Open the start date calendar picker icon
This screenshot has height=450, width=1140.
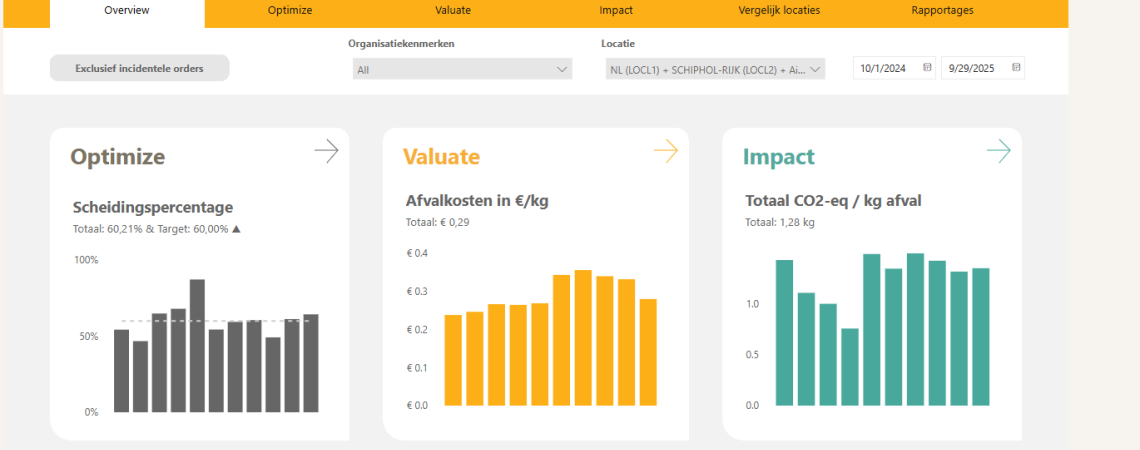pyautogui.click(x=927, y=68)
